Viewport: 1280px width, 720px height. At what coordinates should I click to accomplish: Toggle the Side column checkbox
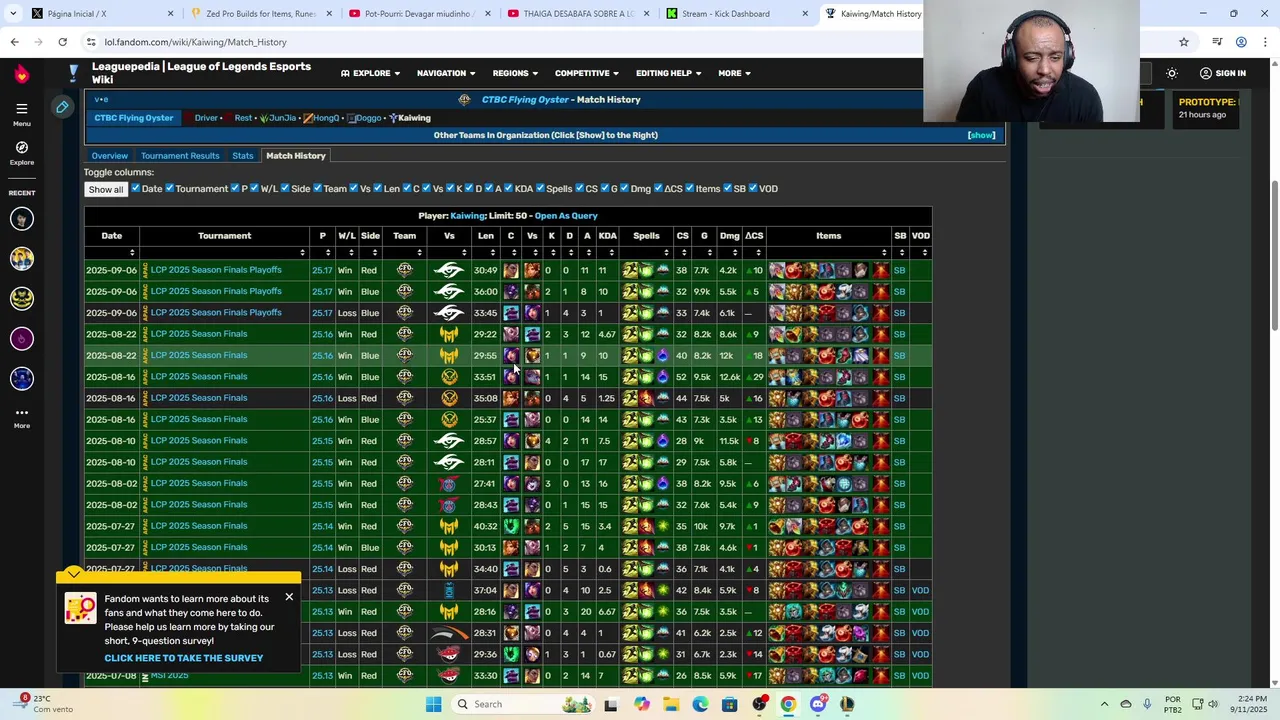pos(284,188)
